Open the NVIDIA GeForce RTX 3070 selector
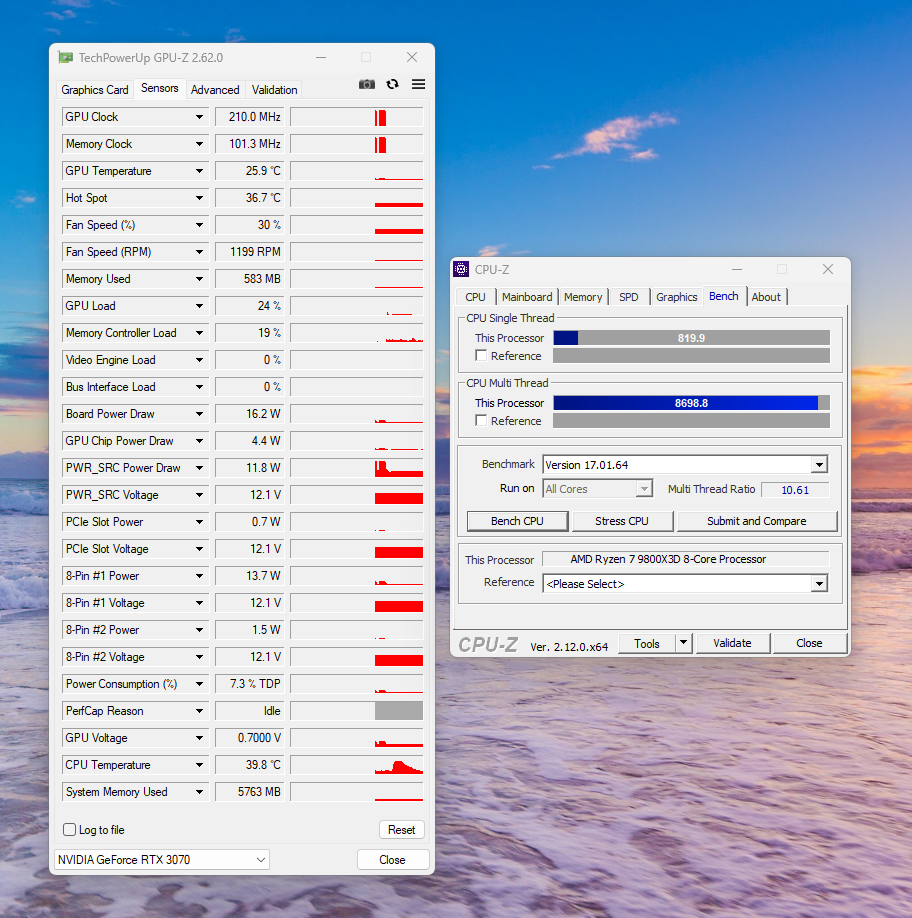Image resolution: width=912 pixels, height=918 pixels. (162, 859)
